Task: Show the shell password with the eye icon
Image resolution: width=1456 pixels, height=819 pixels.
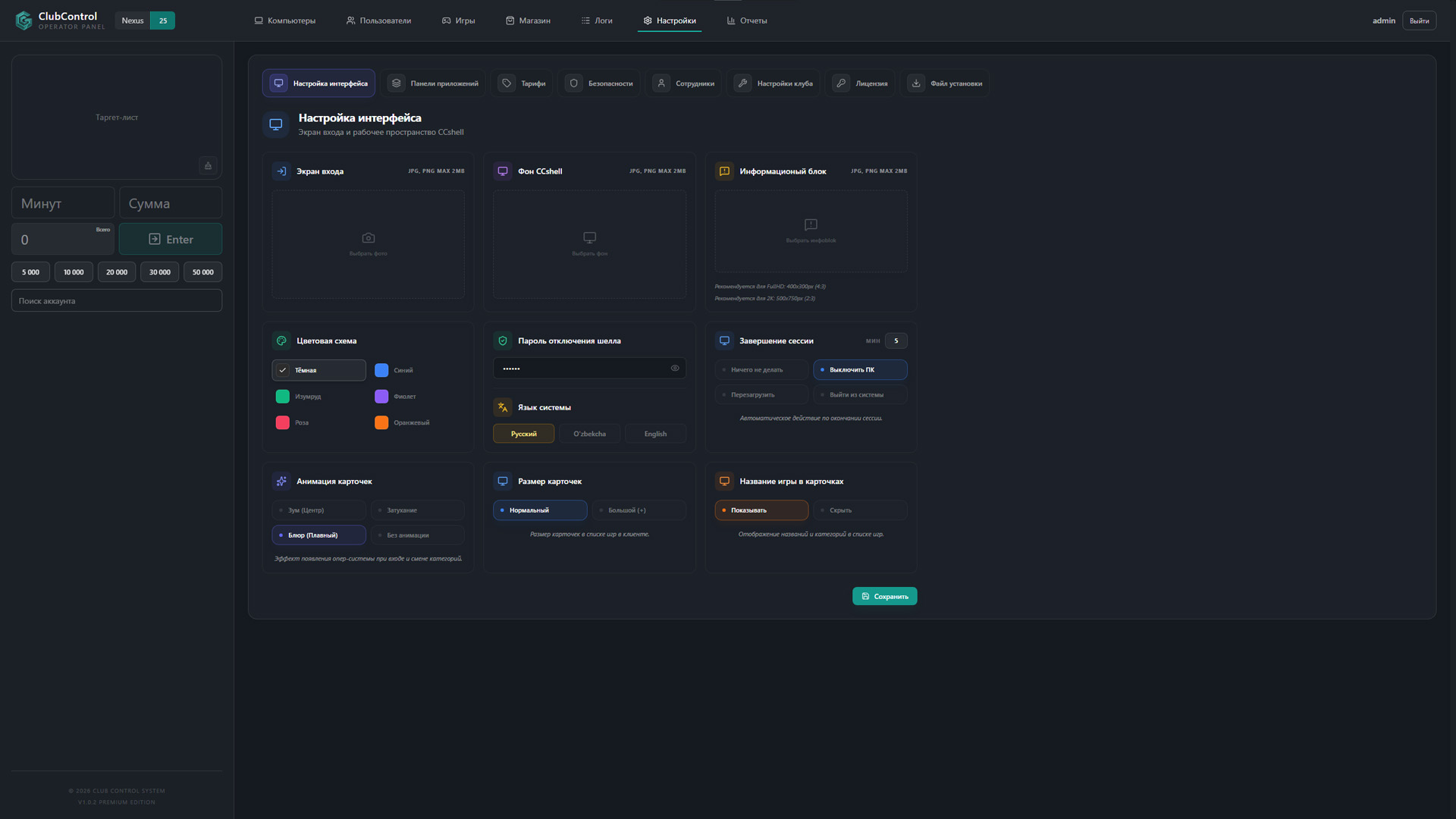Action: (675, 369)
